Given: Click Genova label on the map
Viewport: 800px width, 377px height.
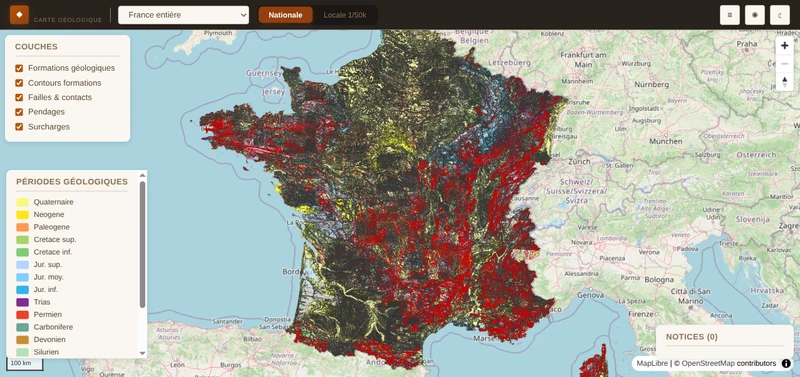Looking at the screenshot, I should click(591, 295).
